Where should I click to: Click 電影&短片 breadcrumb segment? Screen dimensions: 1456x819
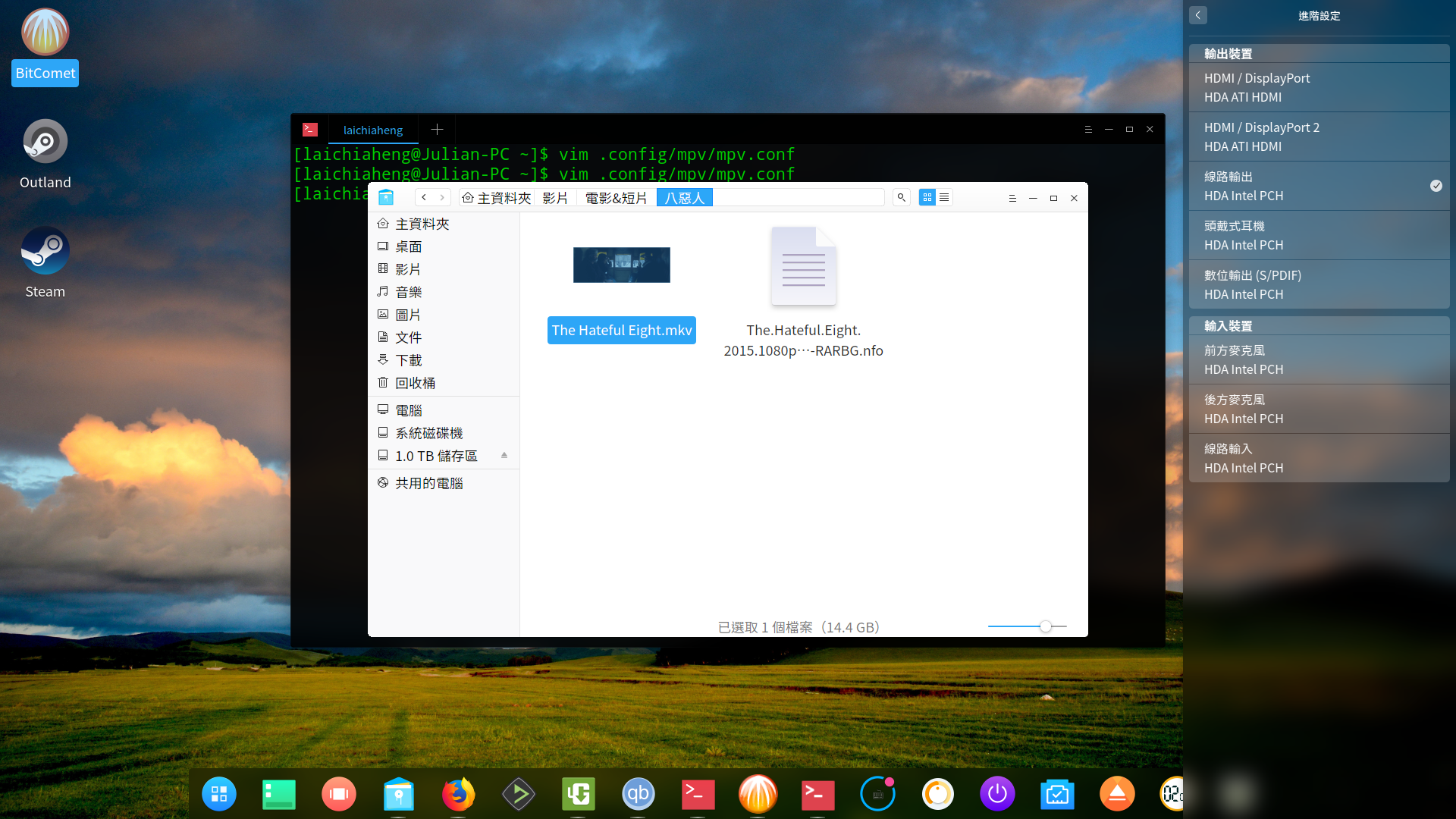pyautogui.click(x=616, y=198)
